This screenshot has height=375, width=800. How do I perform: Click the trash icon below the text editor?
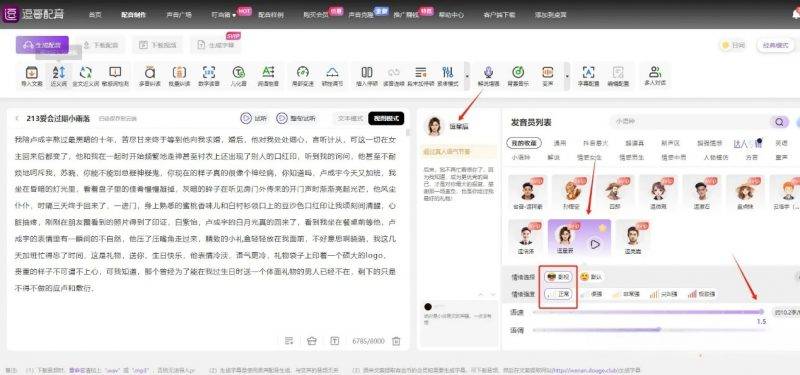point(396,340)
